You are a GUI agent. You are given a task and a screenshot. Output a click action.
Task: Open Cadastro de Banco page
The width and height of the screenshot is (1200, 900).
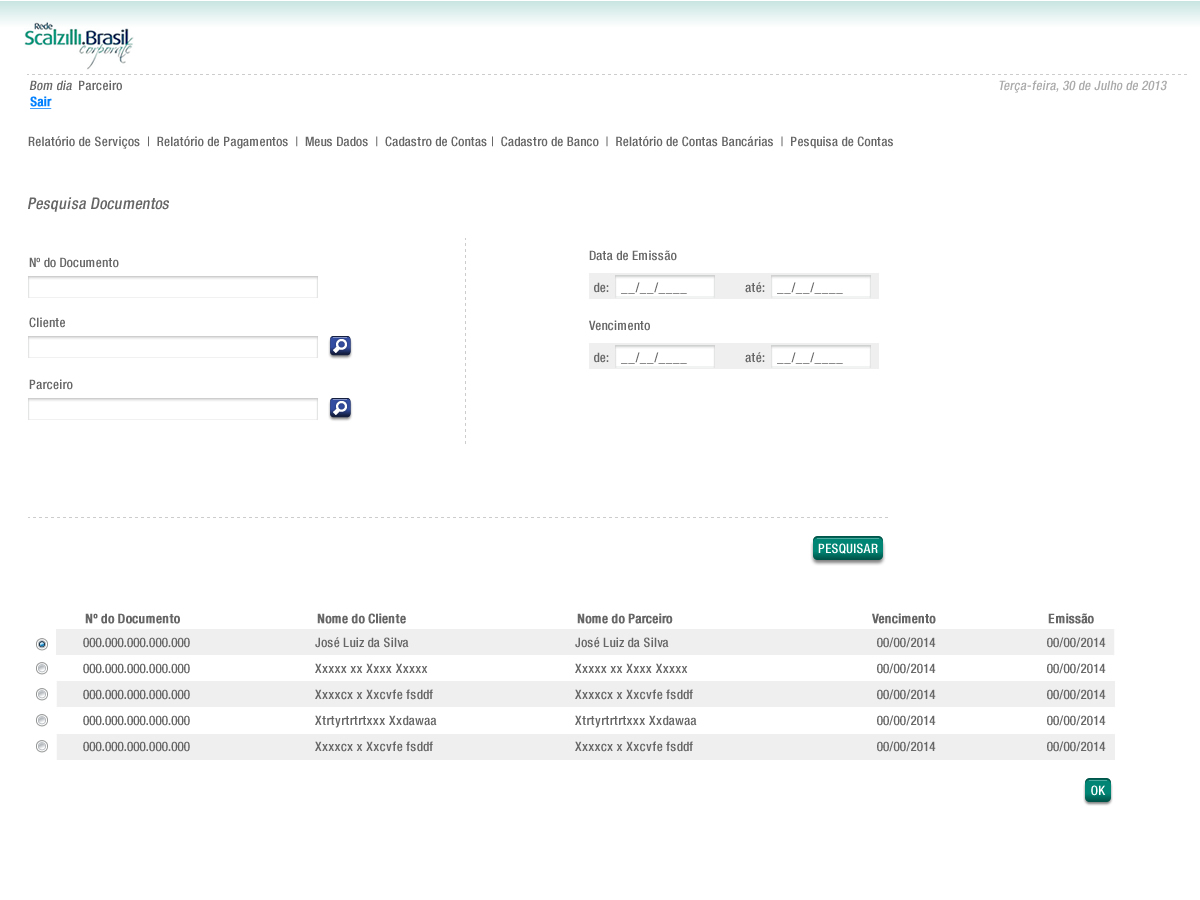(549, 142)
